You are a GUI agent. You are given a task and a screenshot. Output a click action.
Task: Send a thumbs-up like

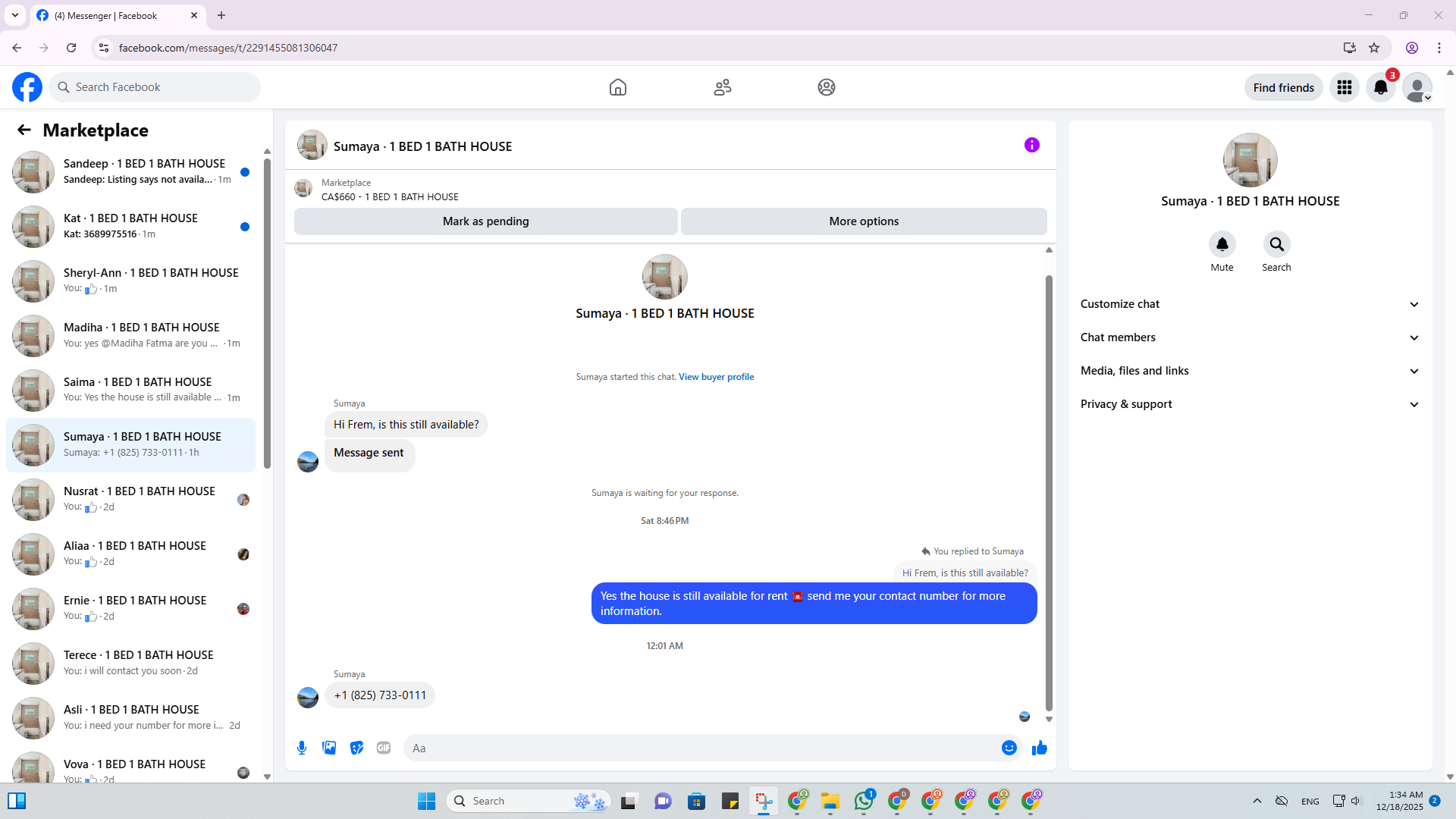tap(1039, 748)
